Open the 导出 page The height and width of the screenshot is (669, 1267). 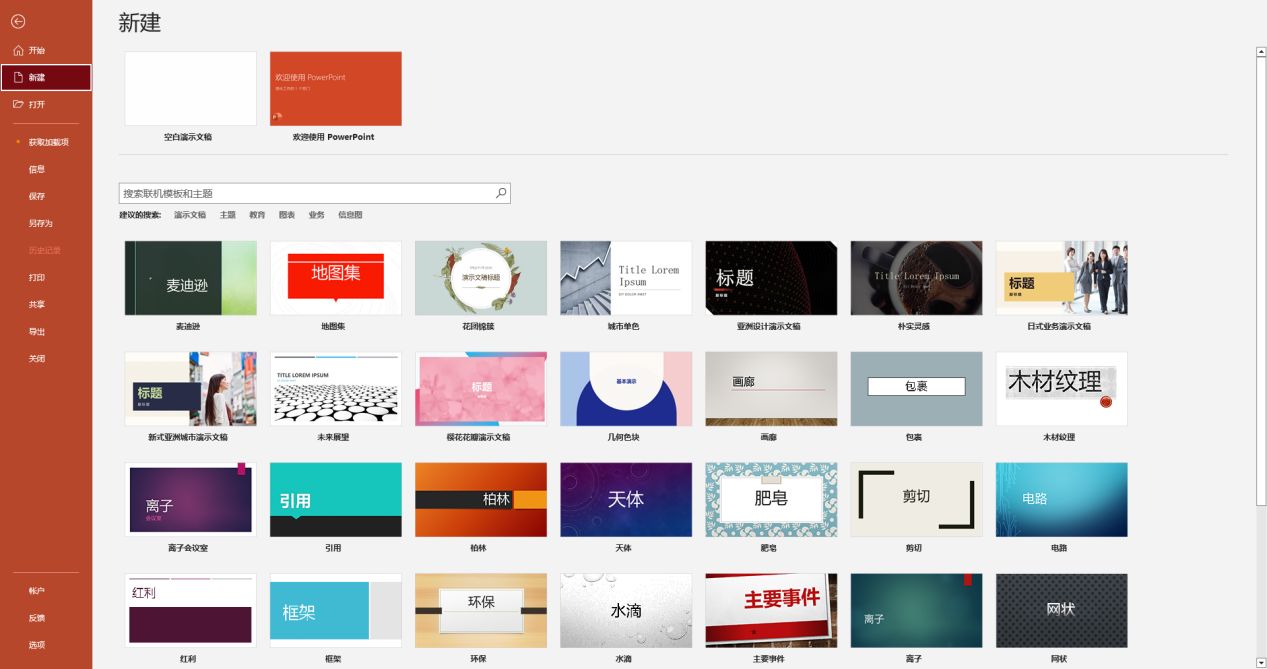tap(46, 331)
